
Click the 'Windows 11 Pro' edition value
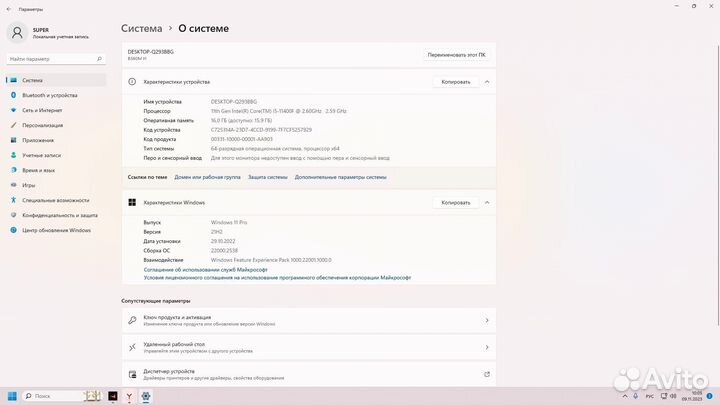pyautogui.click(x=229, y=222)
